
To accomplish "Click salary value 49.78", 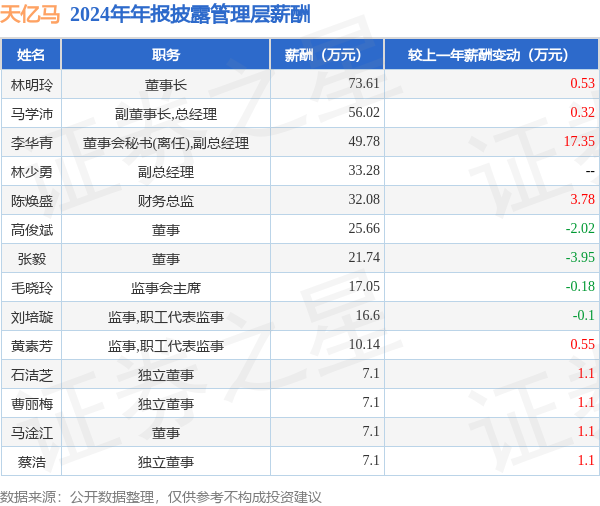I will click(364, 141).
